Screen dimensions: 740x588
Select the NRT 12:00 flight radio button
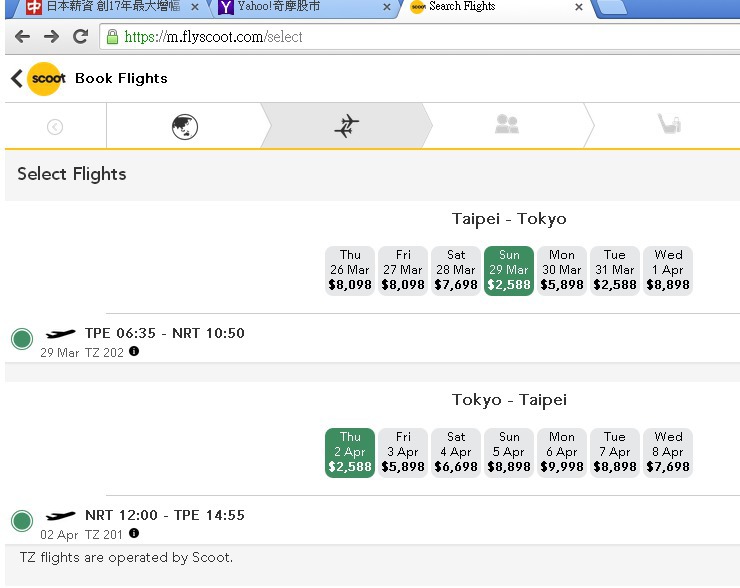pyautogui.click(x=22, y=521)
